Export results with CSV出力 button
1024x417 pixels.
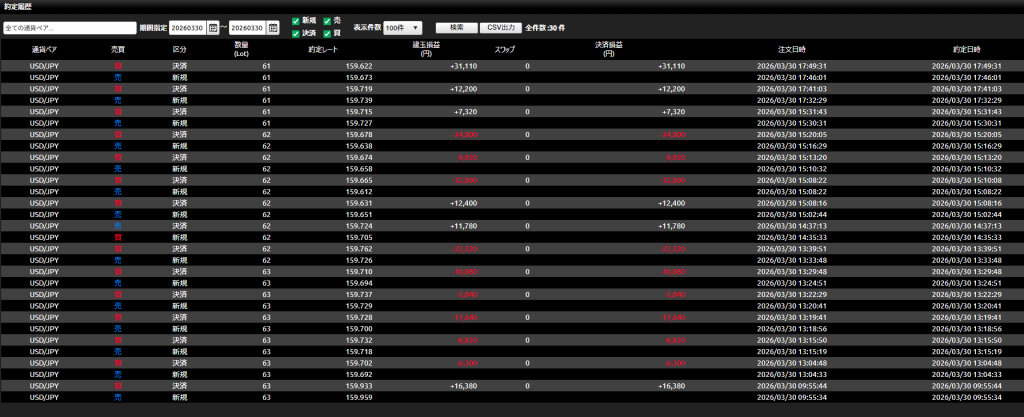pos(501,27)
